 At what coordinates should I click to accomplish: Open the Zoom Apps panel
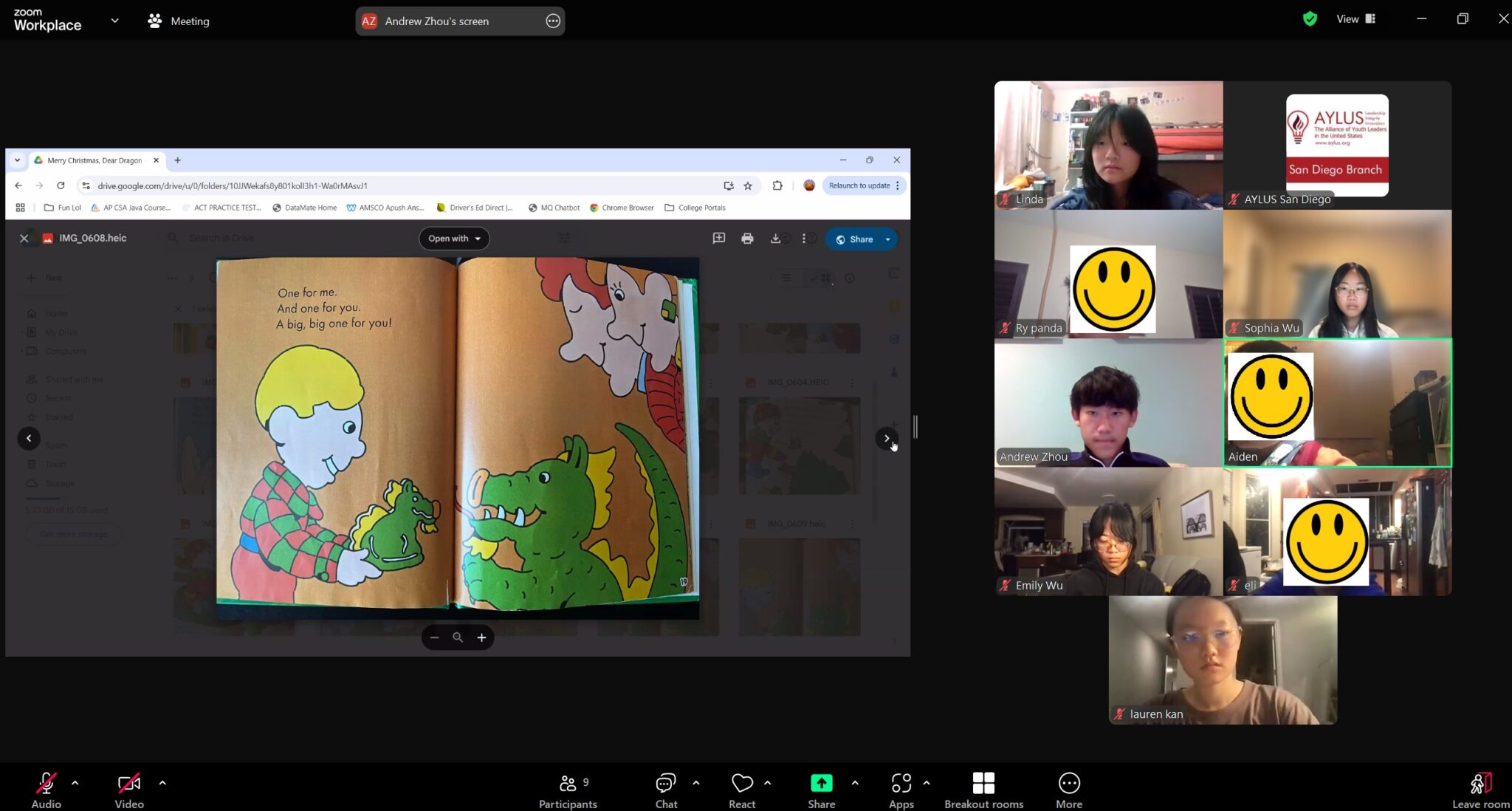901,789
